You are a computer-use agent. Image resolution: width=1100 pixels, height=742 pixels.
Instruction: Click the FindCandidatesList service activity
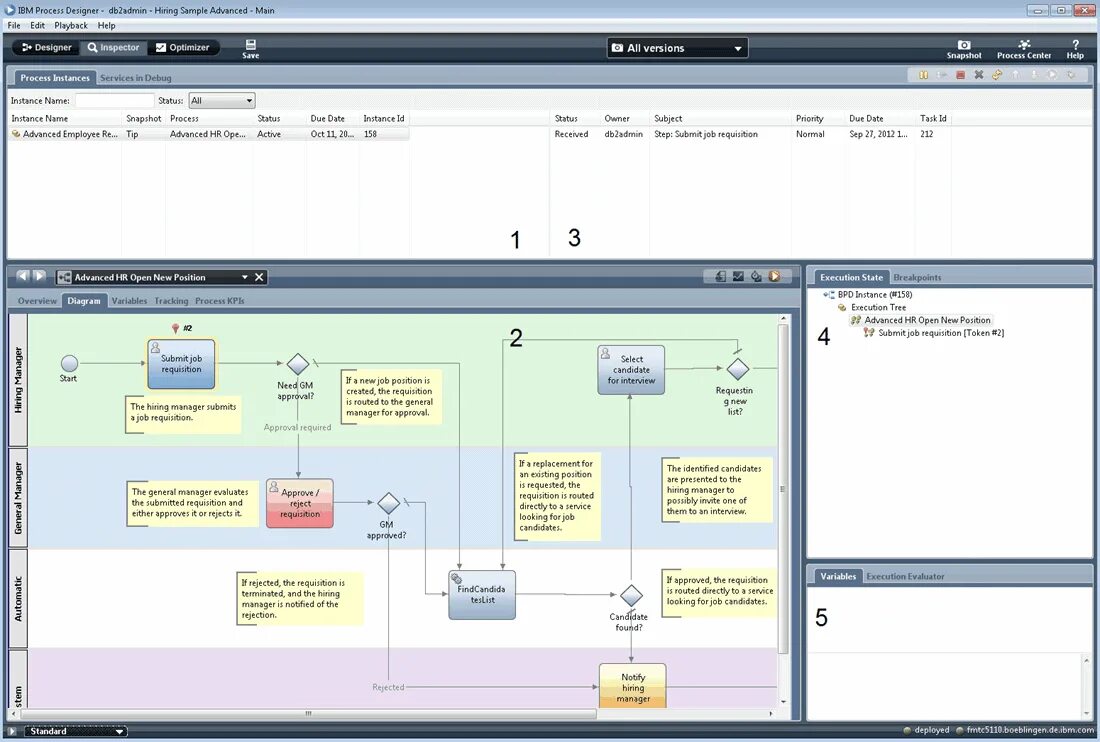click(x=482, y=595)
